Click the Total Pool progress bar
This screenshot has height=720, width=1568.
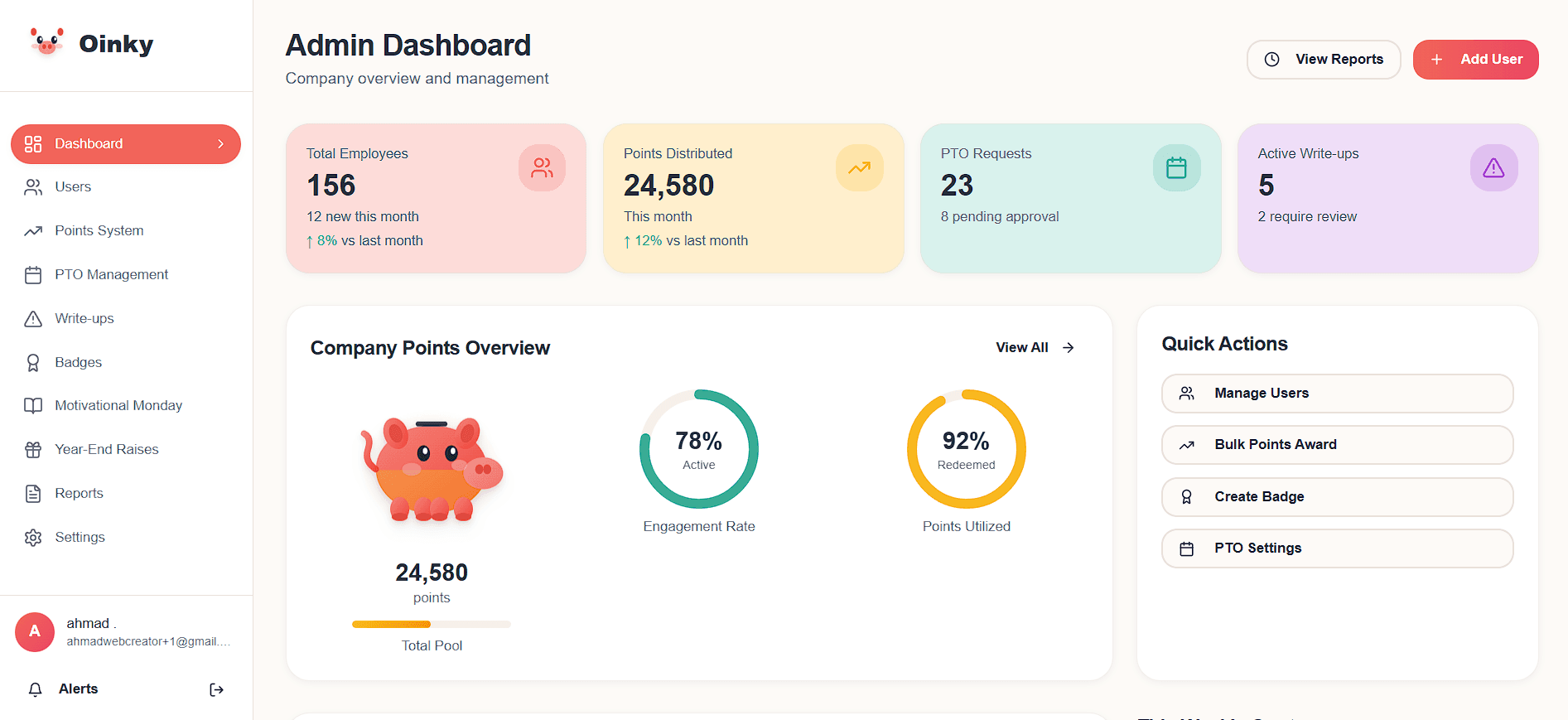(x=431, y=624)
